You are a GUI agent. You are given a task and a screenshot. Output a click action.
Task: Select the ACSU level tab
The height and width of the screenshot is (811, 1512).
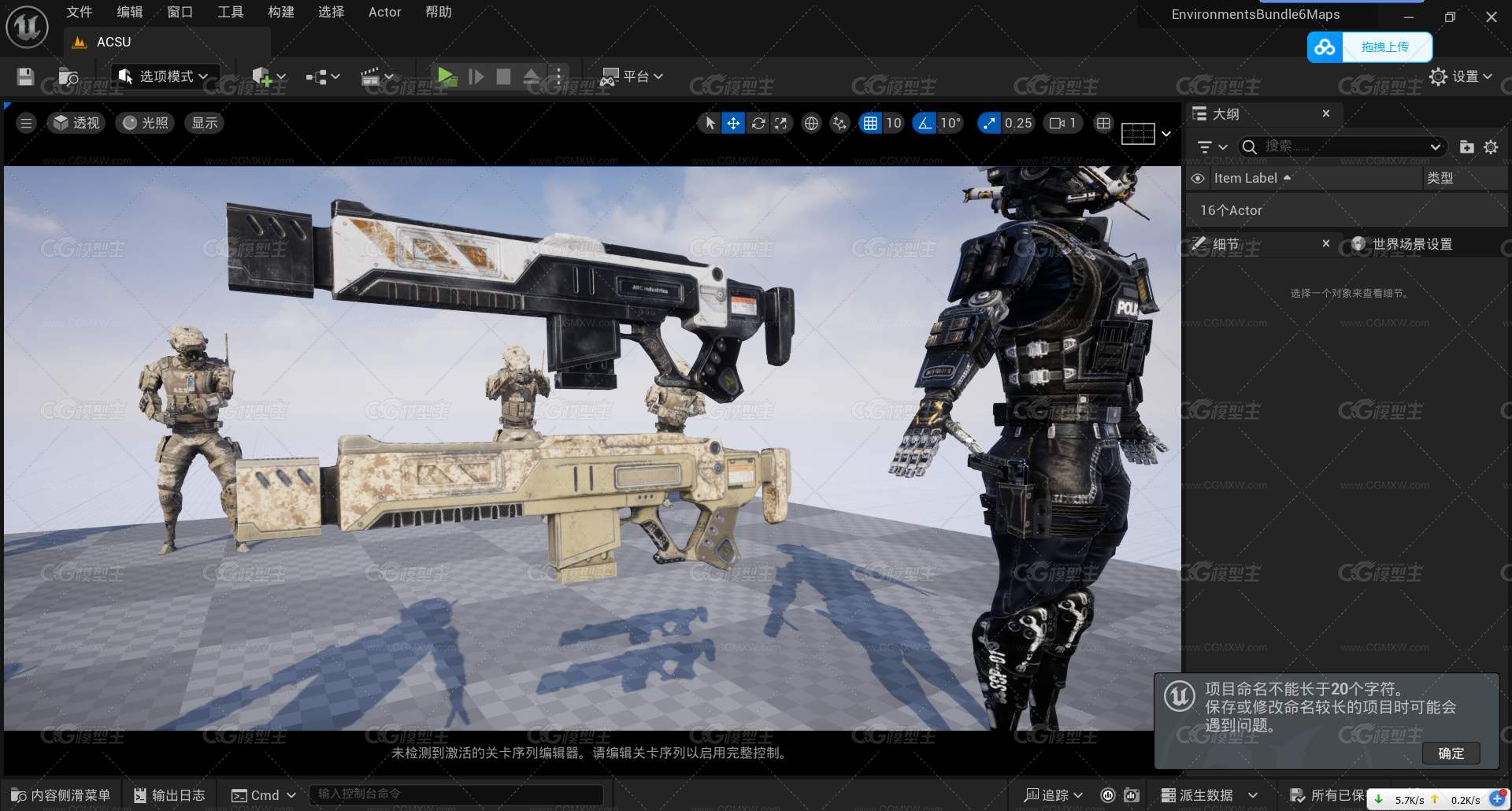167,42
